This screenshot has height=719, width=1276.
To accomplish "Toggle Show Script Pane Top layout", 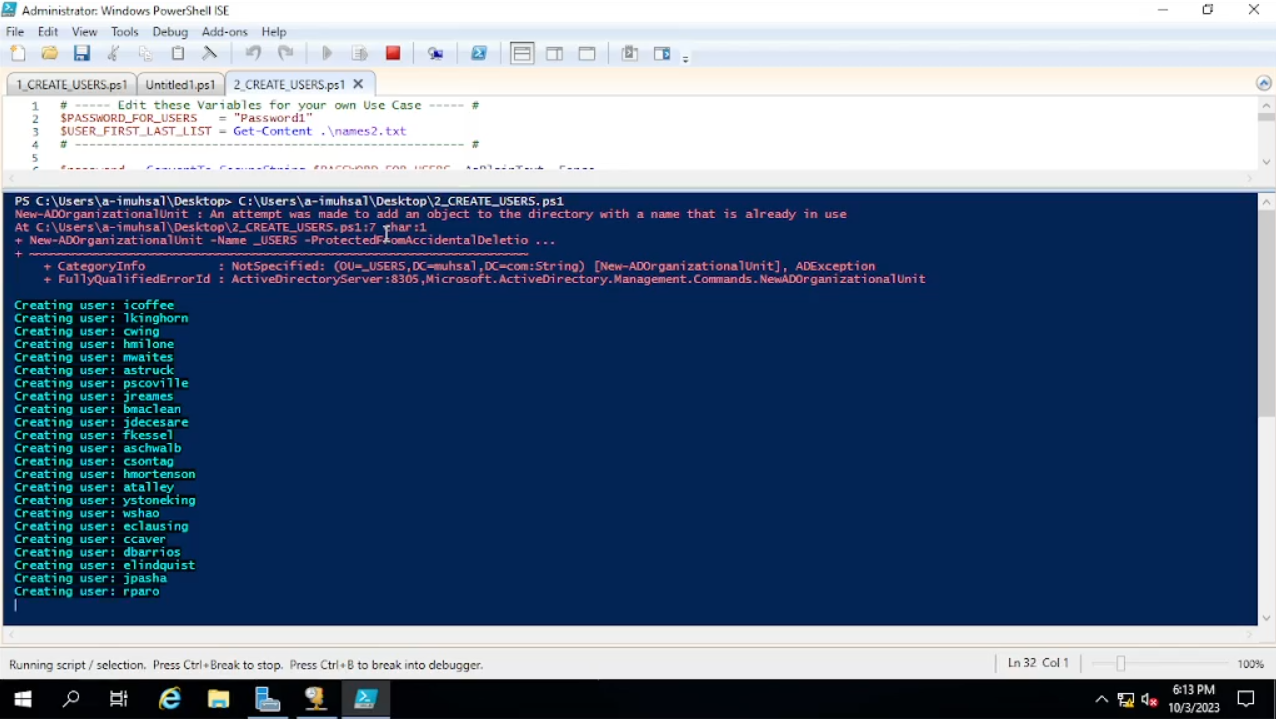I will coord(522,54).
